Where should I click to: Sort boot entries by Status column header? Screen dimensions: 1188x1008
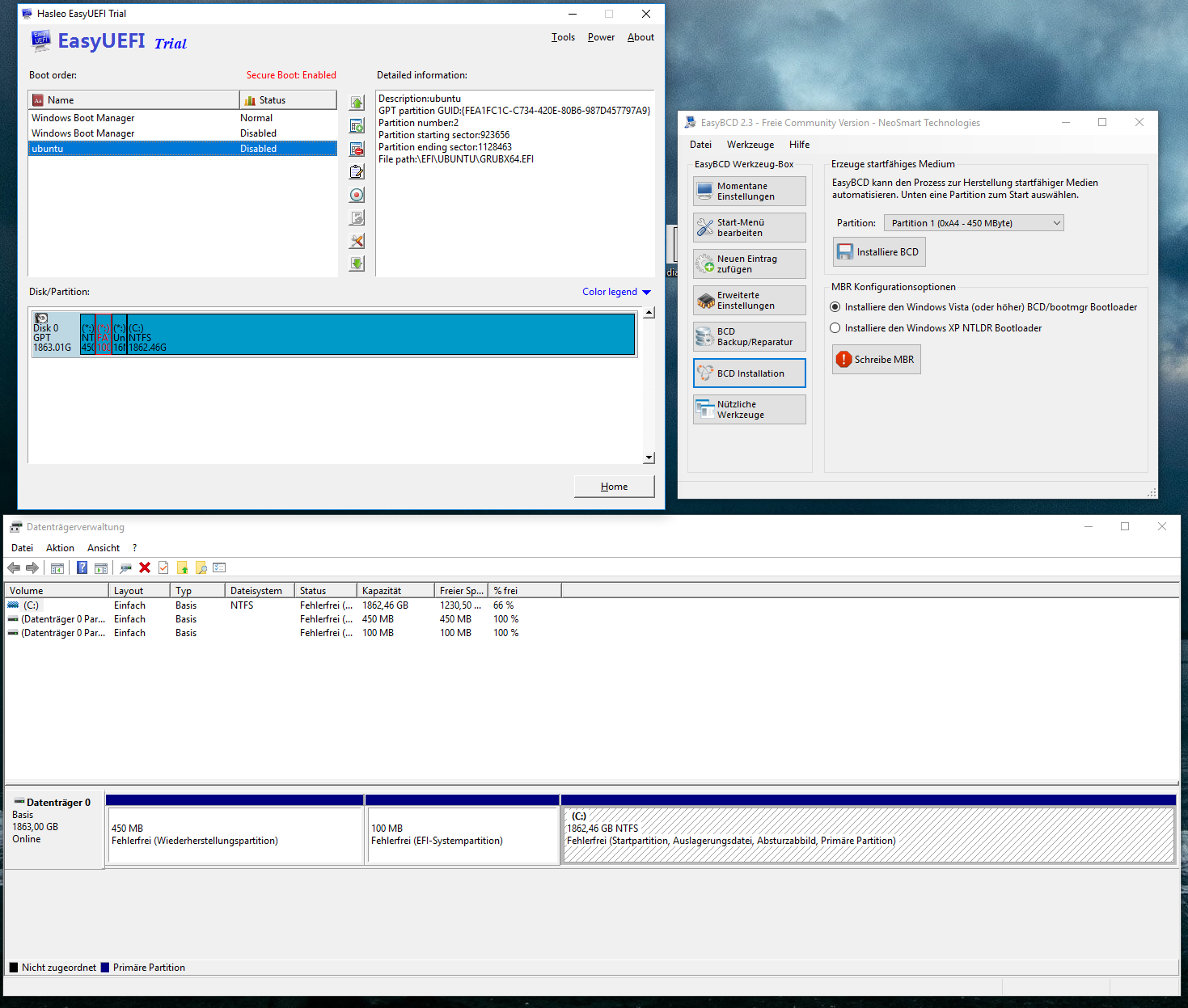289,100
